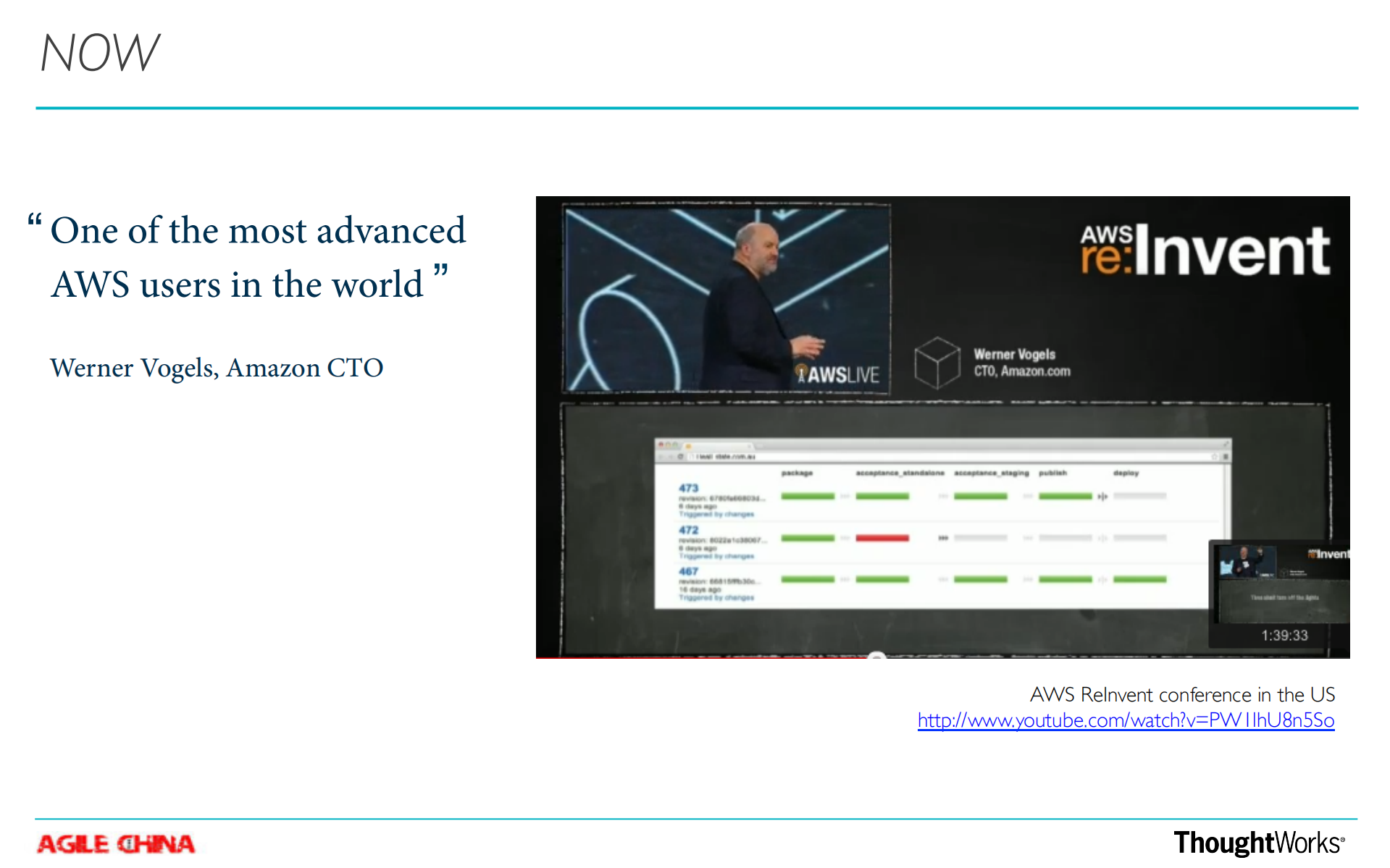Viewport: 1390px width, 868px height.
Task: Click the deploy trigger icon for build 473
Action: (1102, 497)
